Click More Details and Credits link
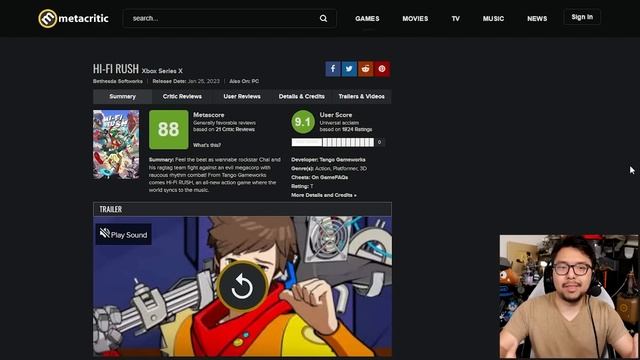The width and height of the screenshot is (640, 360). click(x=324, y=195)
